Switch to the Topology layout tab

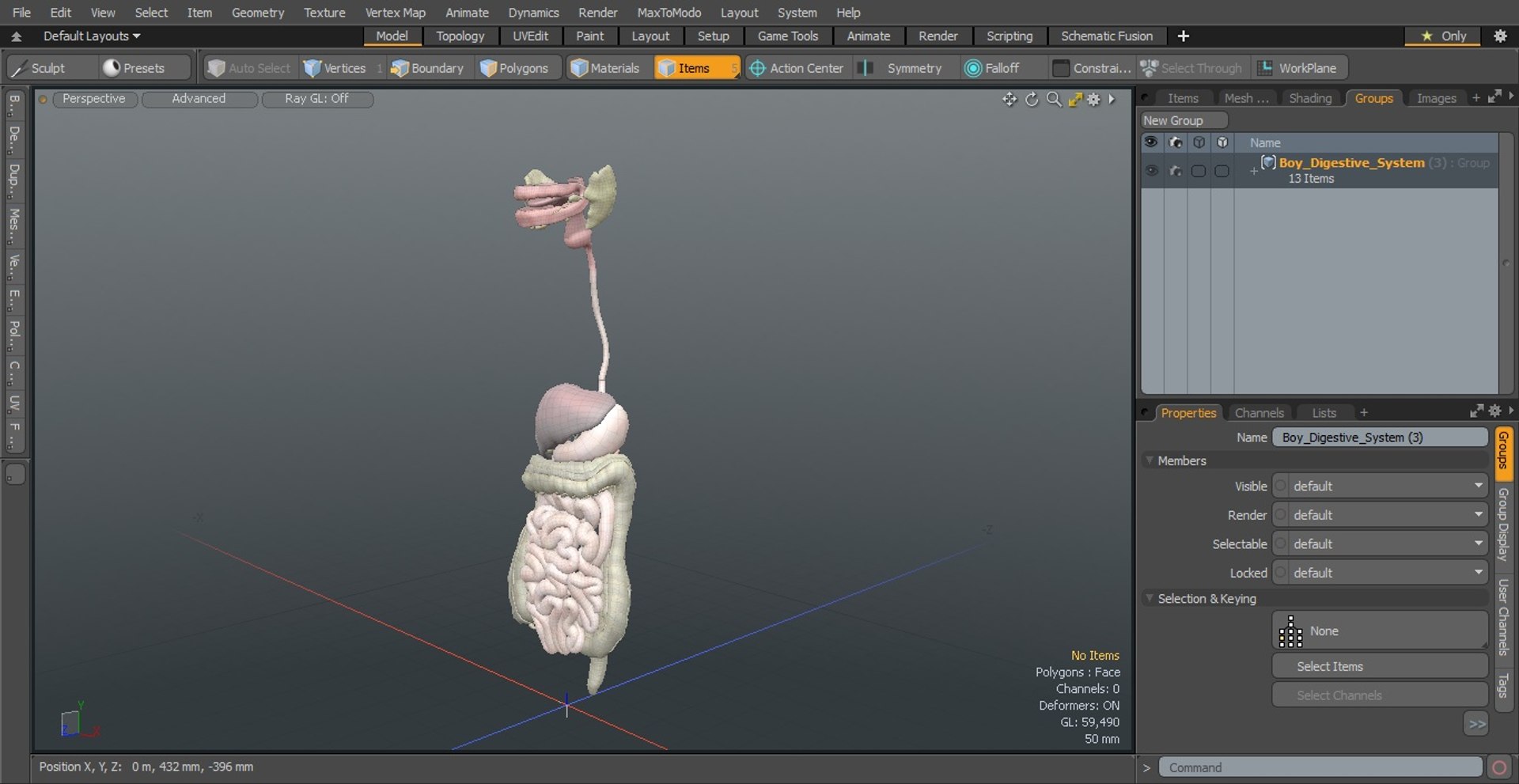tap(460, 36)
